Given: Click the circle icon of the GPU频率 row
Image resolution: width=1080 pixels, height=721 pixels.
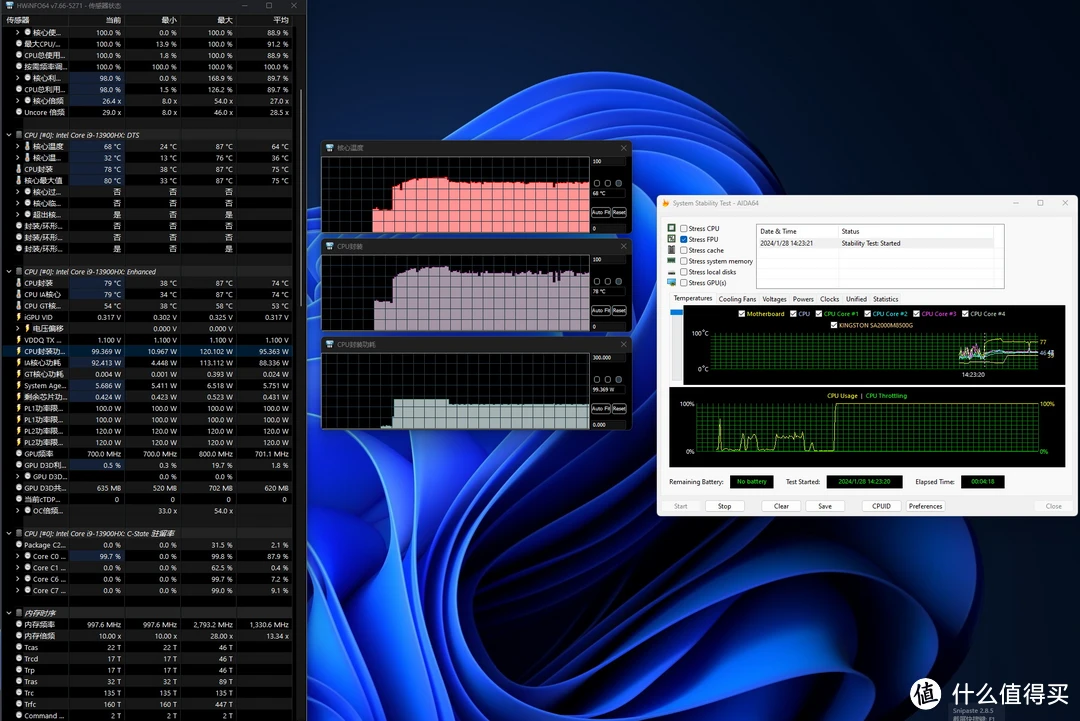Looking at the screenshot, I should (x=19, y=454).
